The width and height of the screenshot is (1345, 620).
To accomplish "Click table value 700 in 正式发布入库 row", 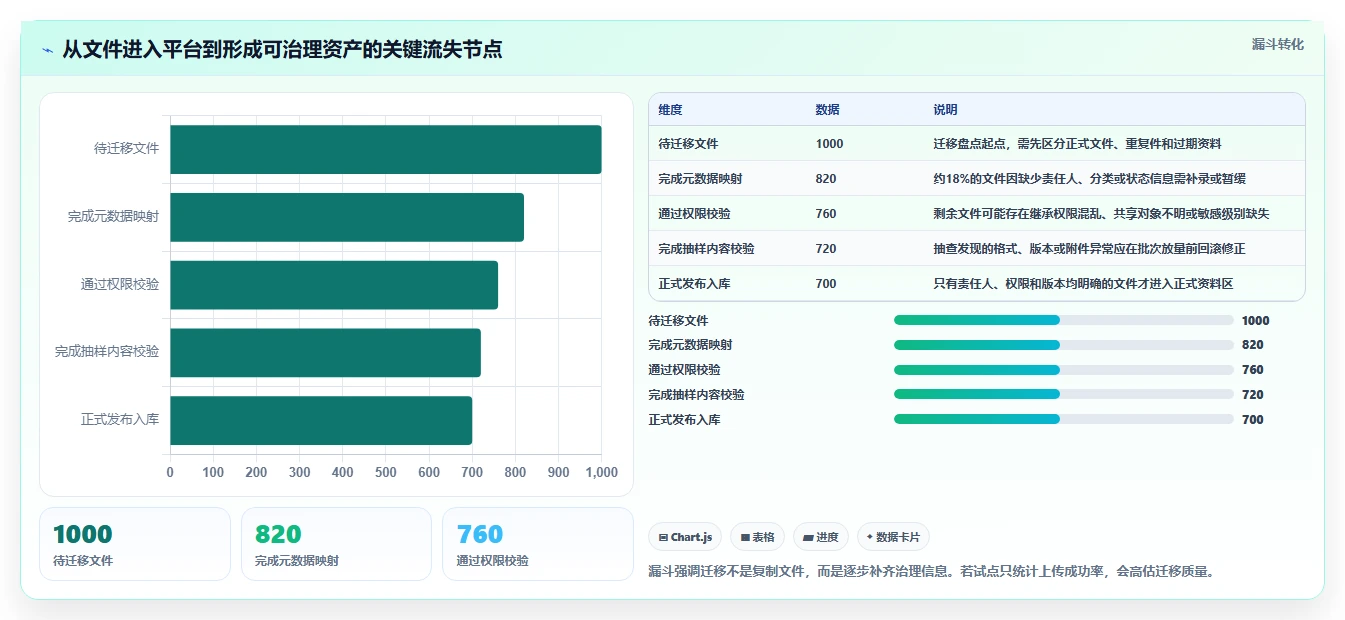I will 826,284.
